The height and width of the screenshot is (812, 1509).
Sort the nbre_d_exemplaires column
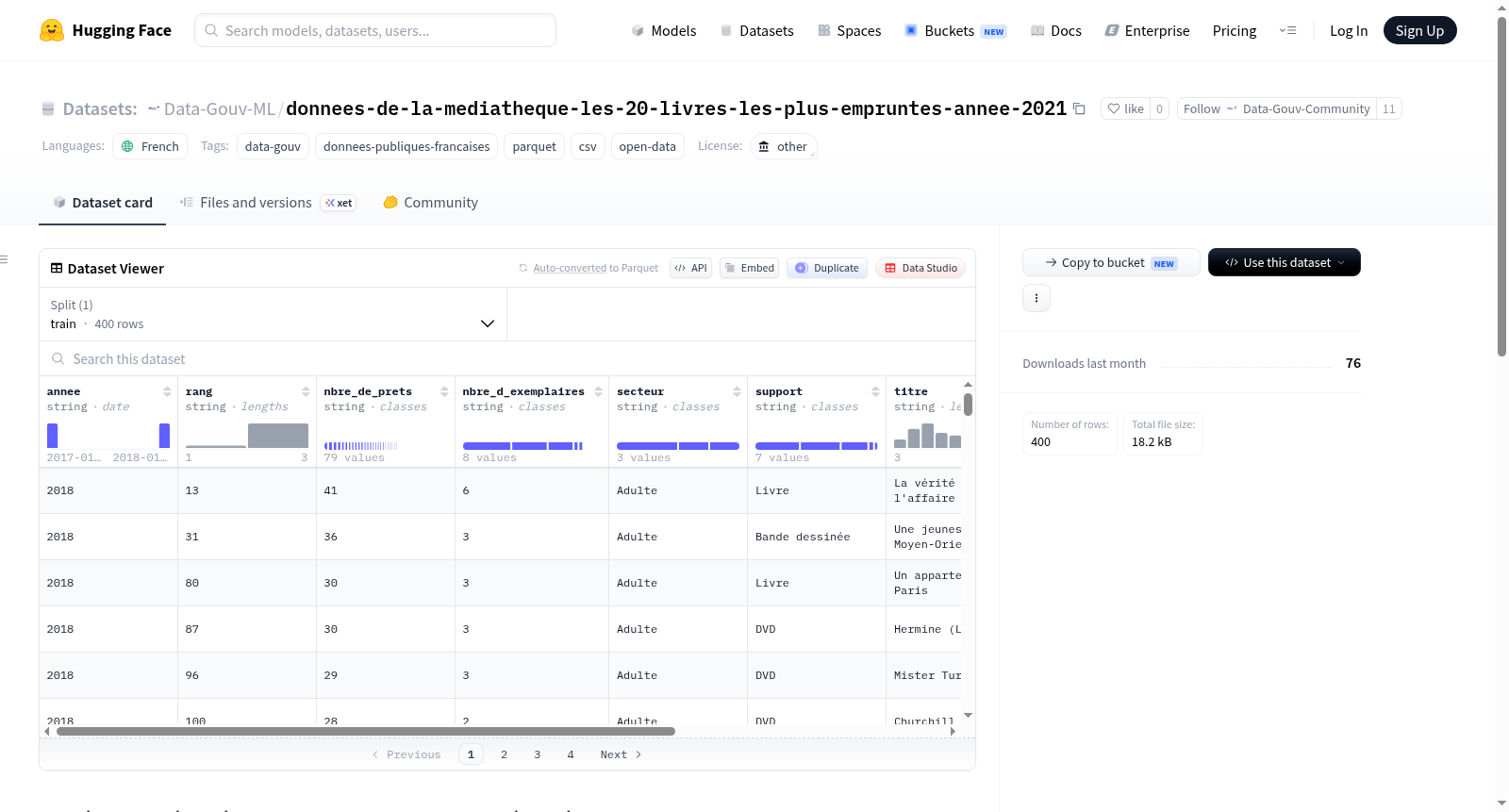(x=598, y=391)
